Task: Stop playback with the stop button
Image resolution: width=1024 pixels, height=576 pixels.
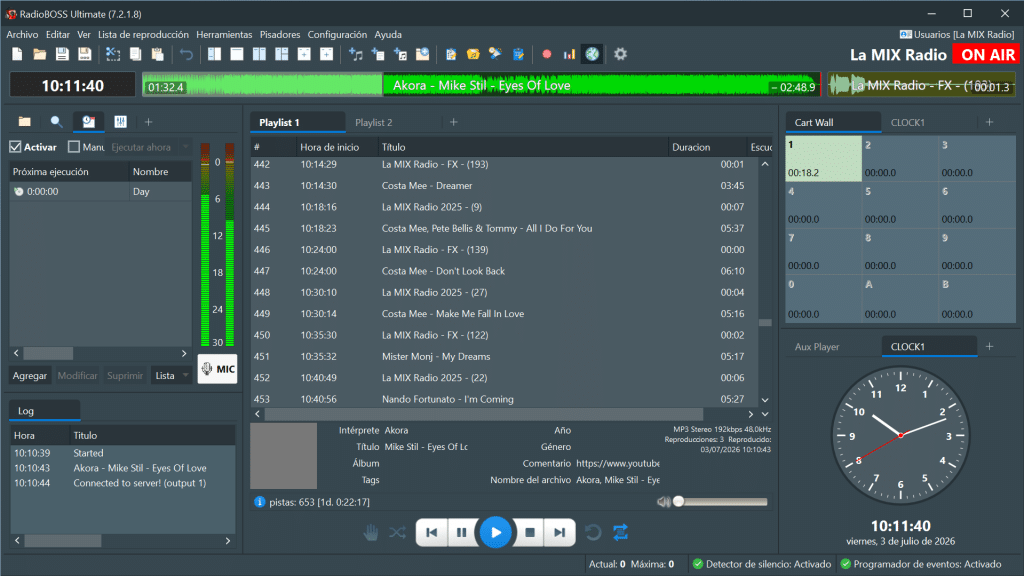Action: [530, 532]
